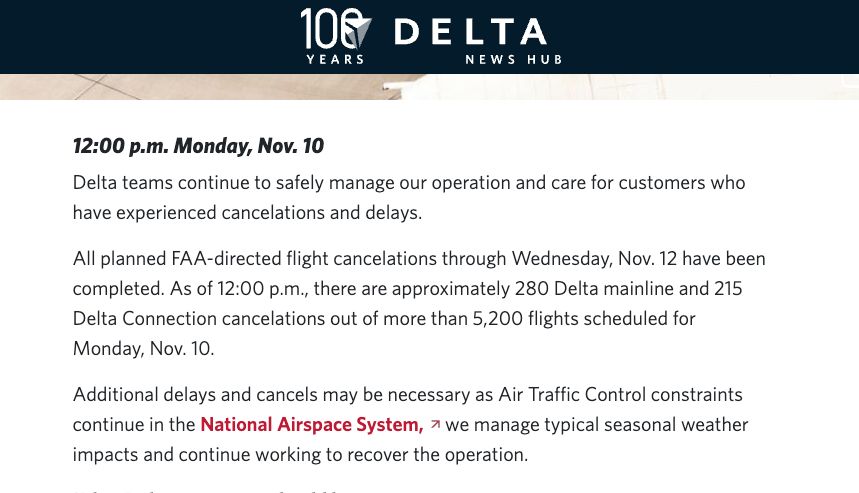This screenshot has height=493, width=859.
Task: Click the header photo strip below the banner
Action: (429, 87)
